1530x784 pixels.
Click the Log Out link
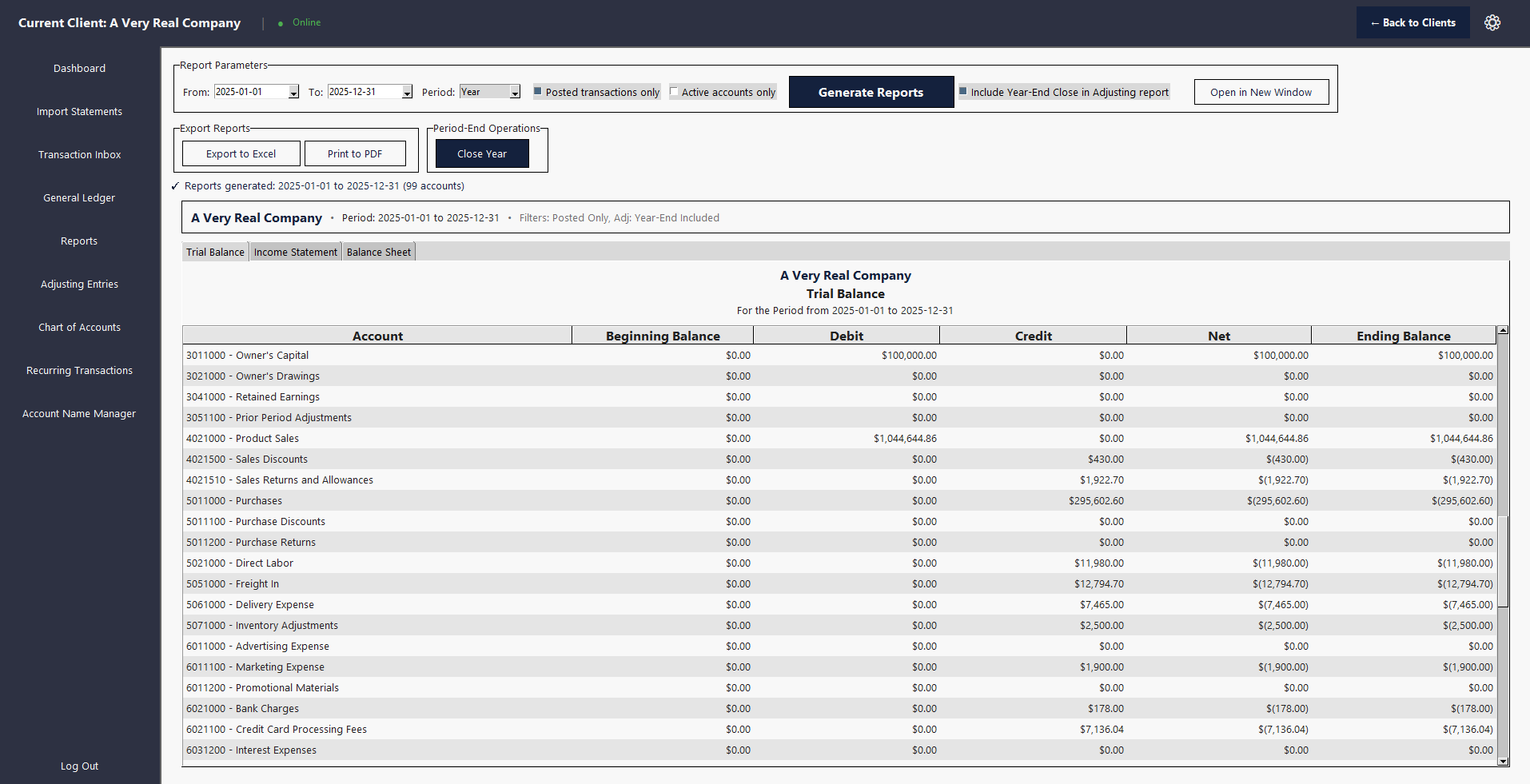(79, 766)
